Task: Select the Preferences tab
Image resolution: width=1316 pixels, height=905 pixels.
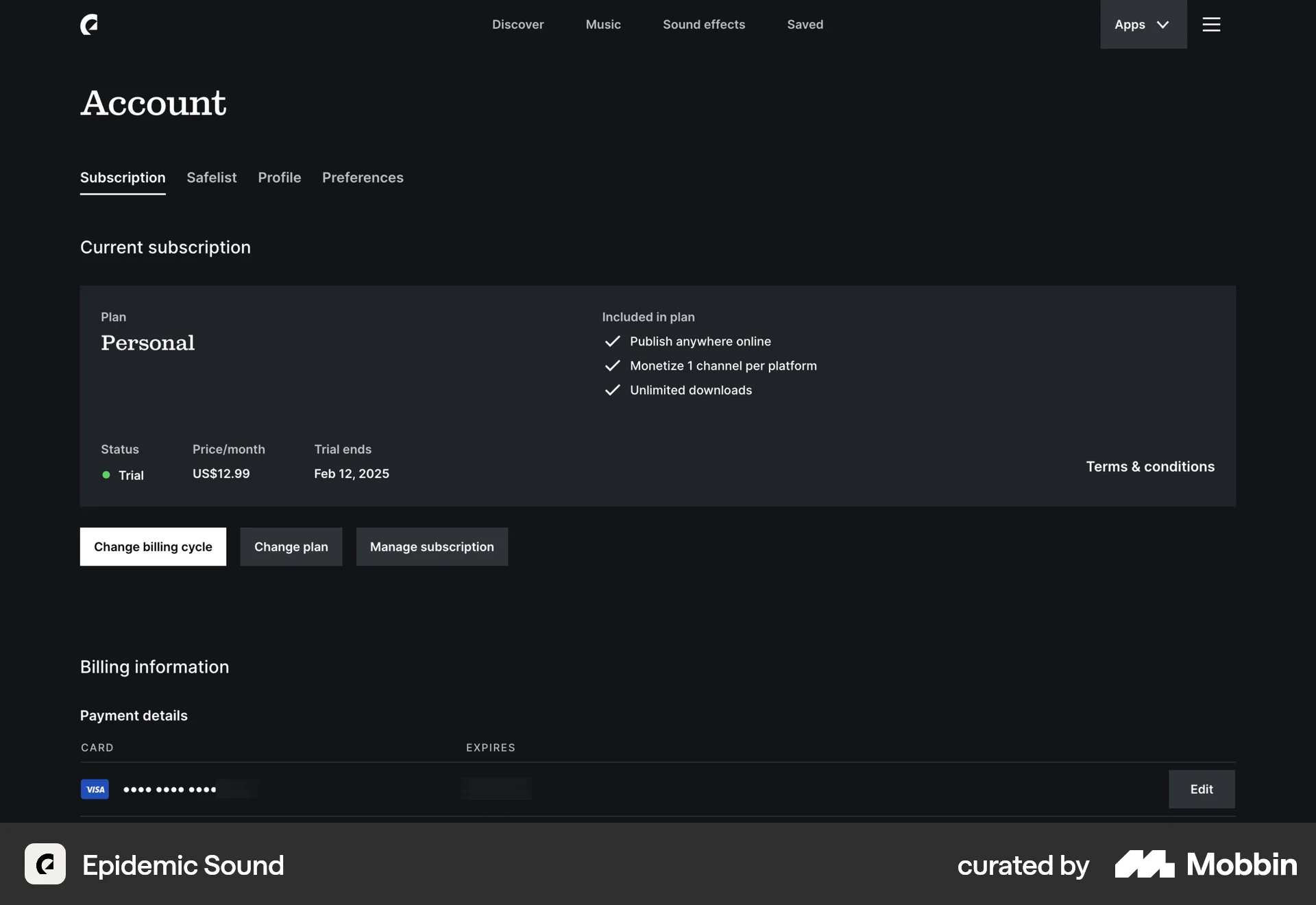Action: coord(363,178)
